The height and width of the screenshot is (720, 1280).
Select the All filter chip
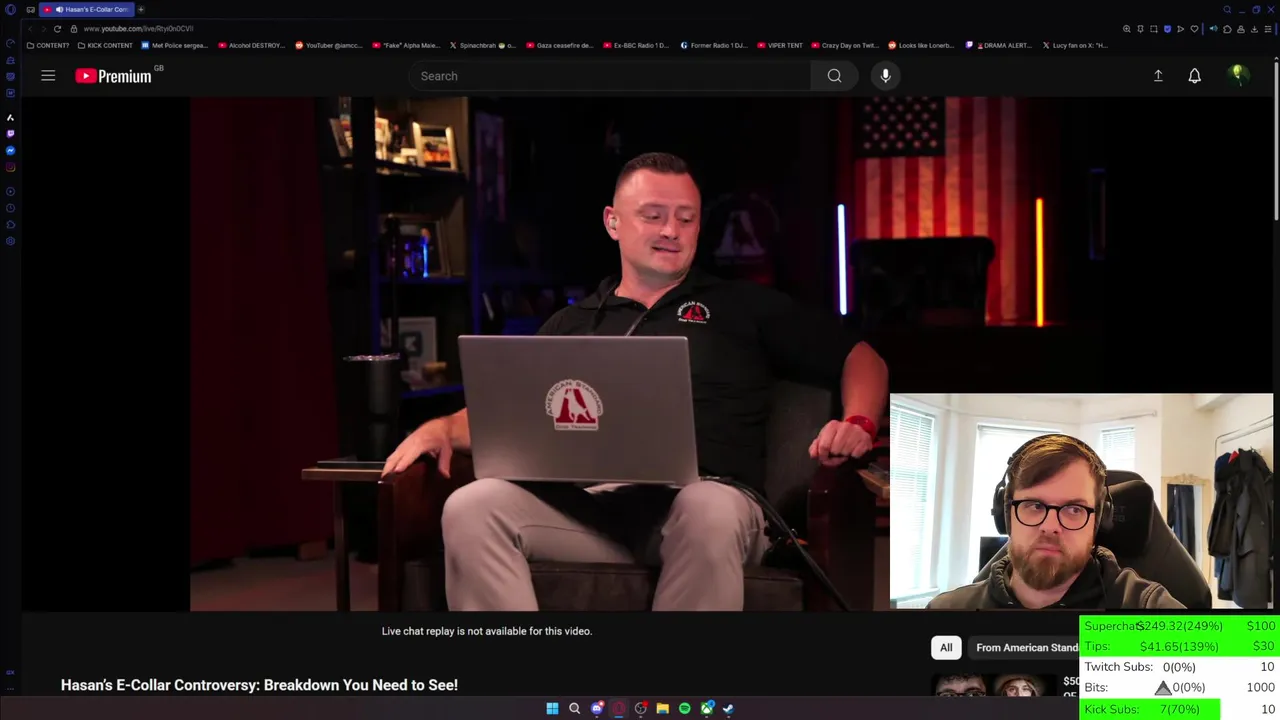pos(946,648)
